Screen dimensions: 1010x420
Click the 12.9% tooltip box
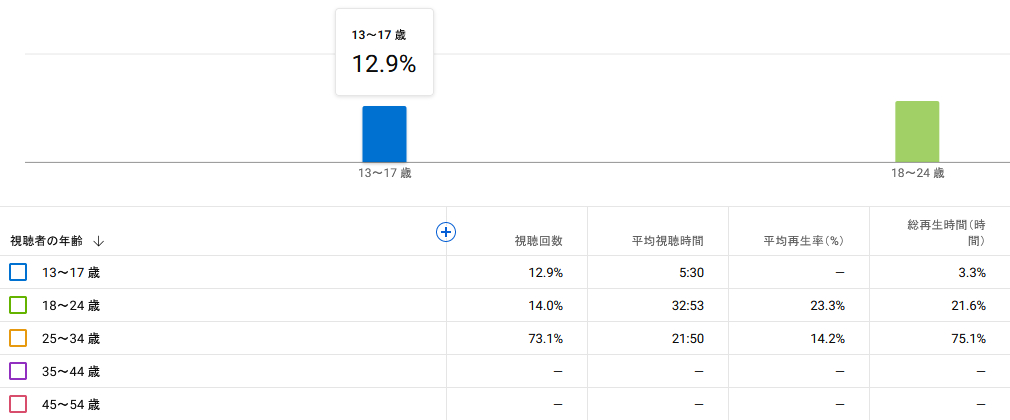385,52
